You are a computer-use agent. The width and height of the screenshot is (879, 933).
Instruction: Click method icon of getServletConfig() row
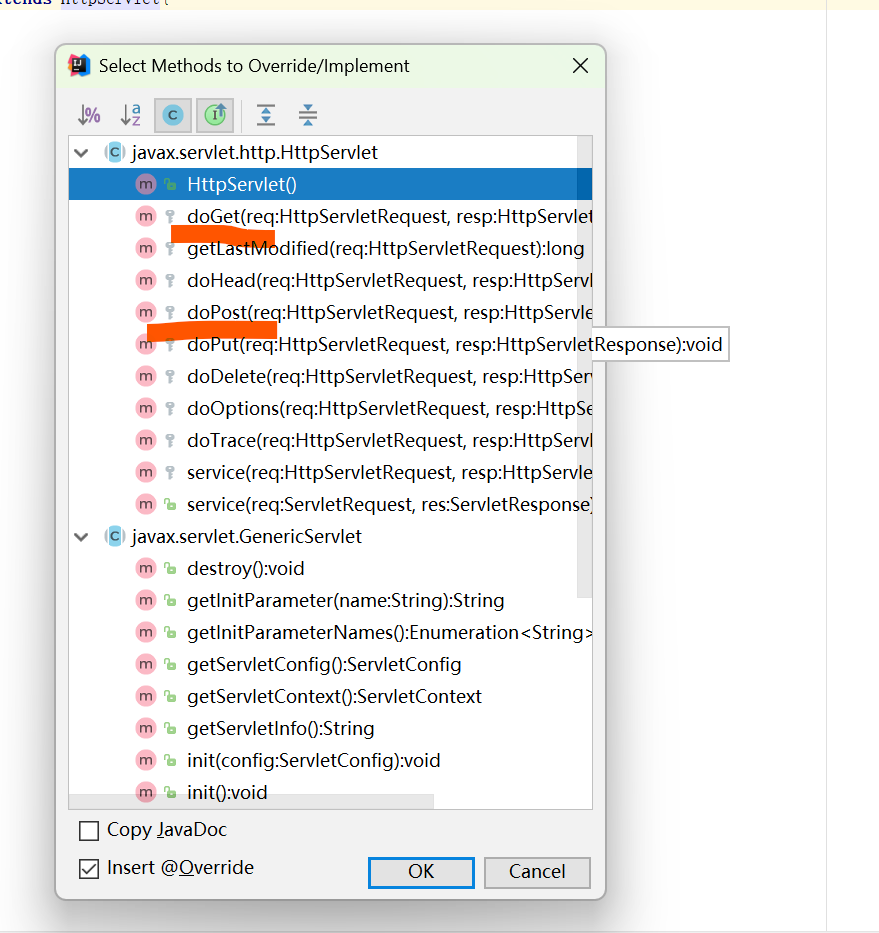146,665
